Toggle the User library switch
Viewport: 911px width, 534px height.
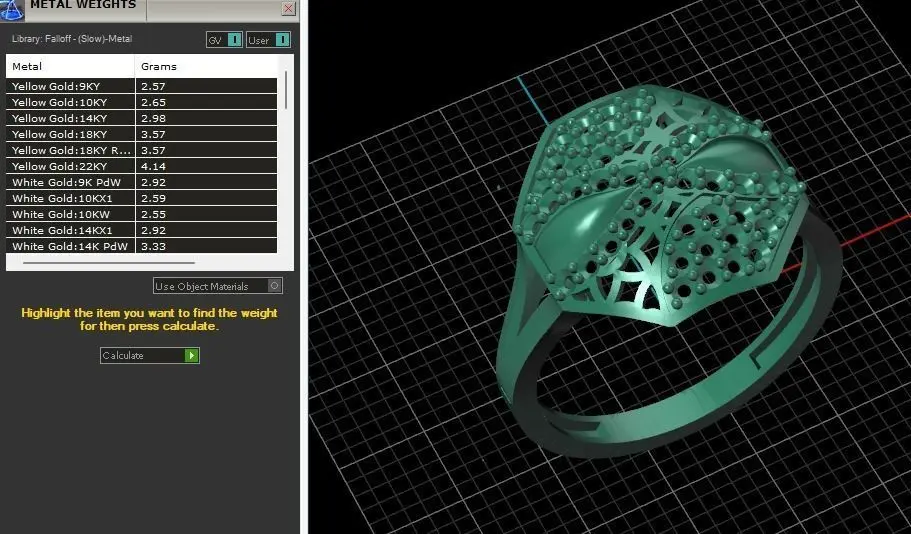coord(268,40)
